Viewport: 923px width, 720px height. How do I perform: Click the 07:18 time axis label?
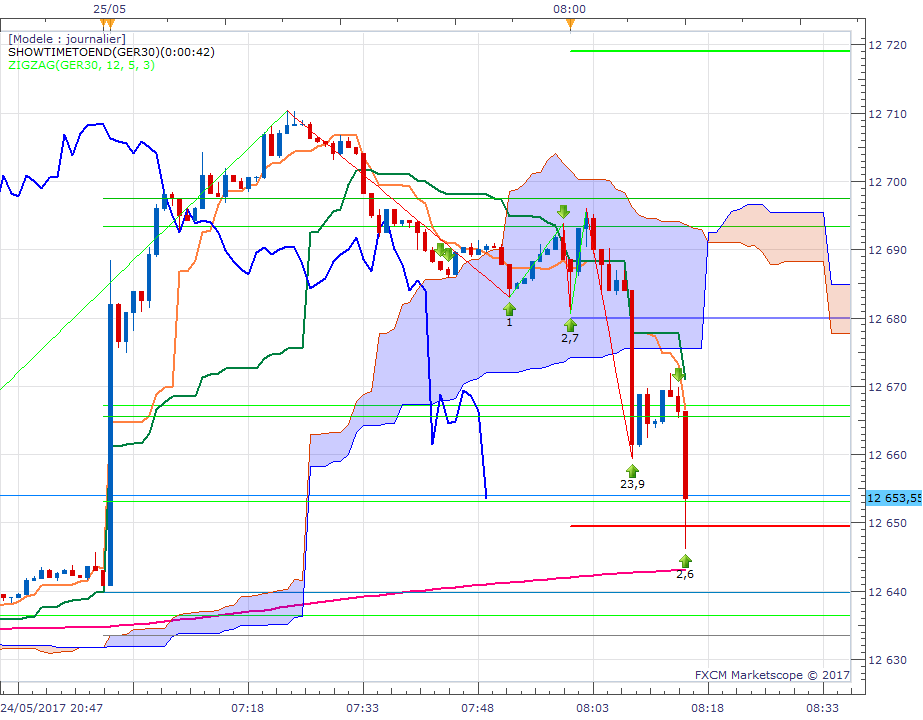(247, 708)
